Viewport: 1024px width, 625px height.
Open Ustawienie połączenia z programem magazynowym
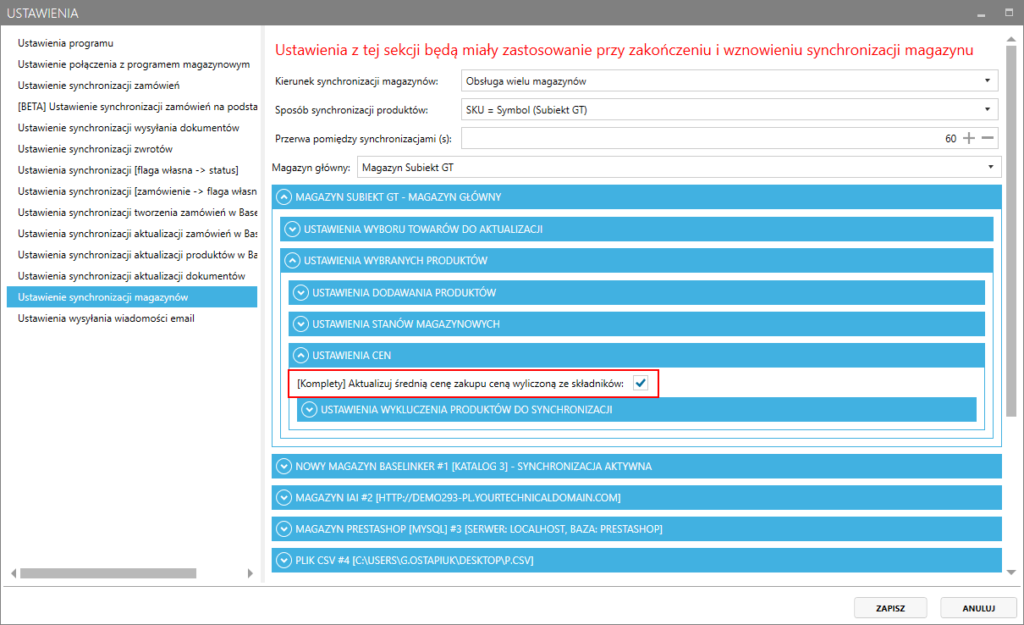pos(132,64)
